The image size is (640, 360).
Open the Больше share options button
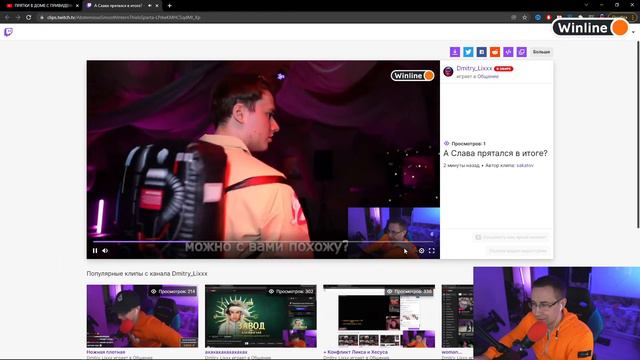point(541,52)
